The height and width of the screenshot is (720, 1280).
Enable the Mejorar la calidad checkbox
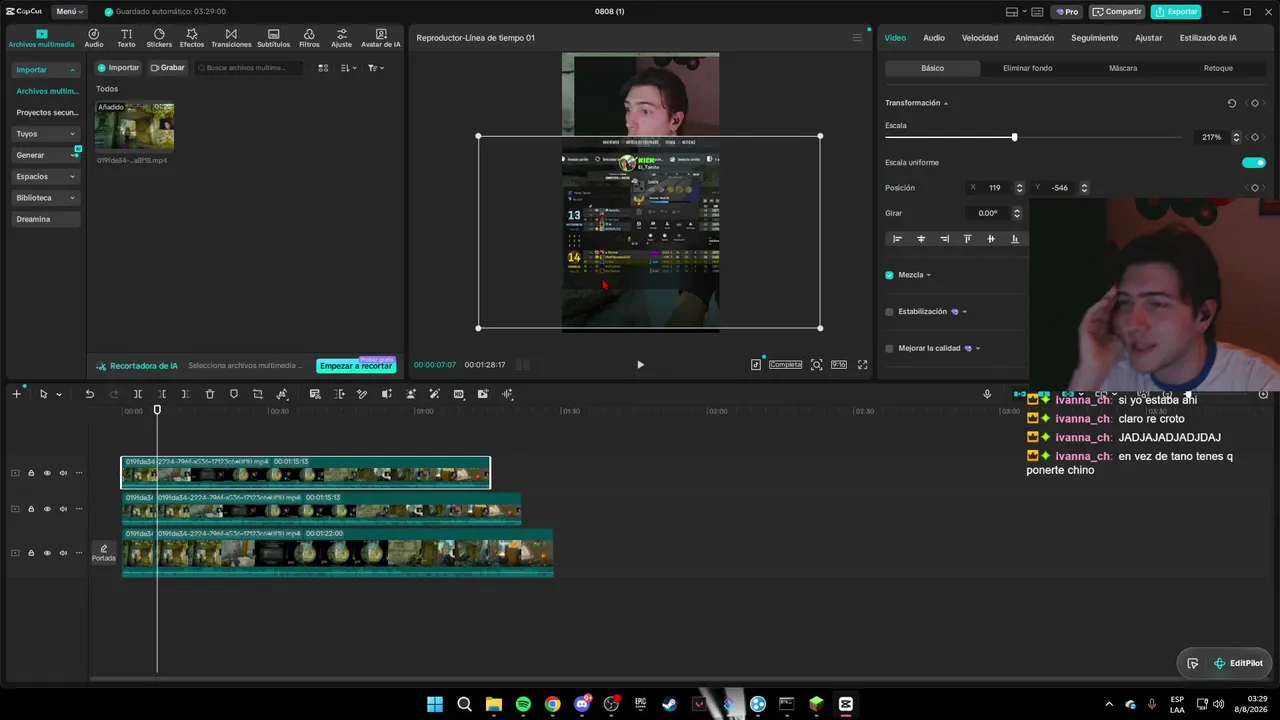[x=889, y=348]
